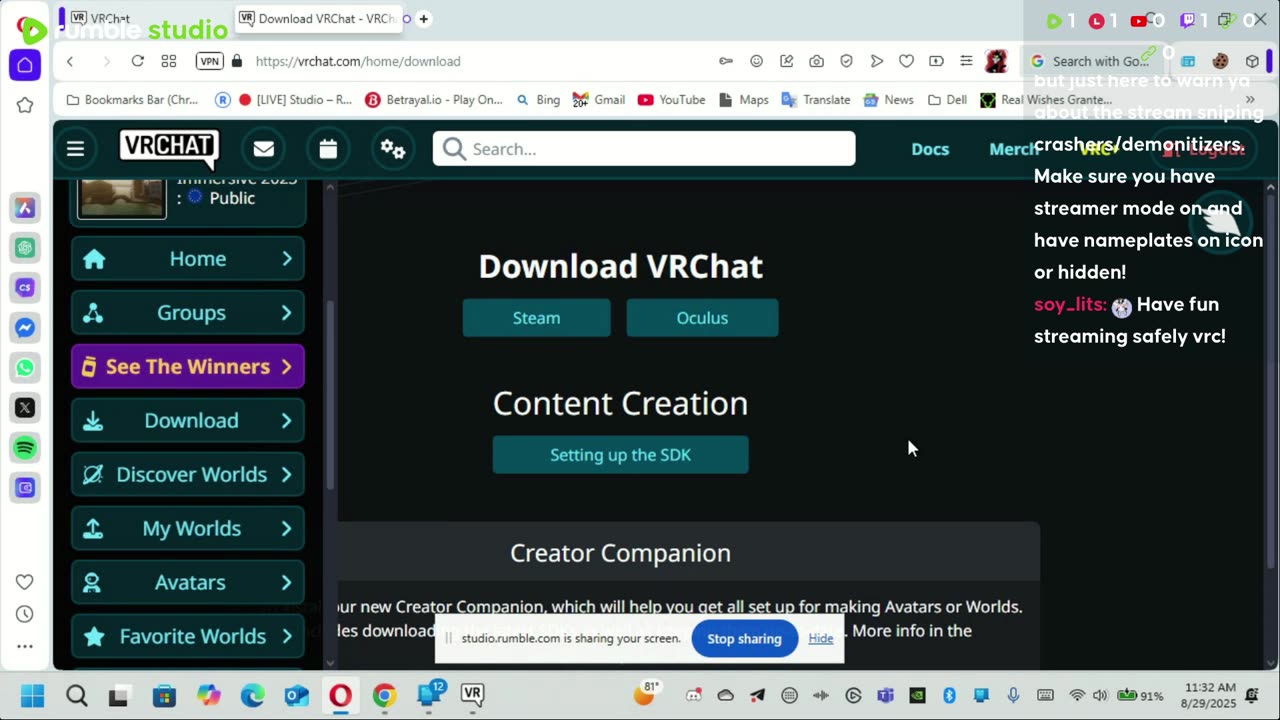
Task: Open X (Twitter) in Opera sidebar
Action: [25, 408]
